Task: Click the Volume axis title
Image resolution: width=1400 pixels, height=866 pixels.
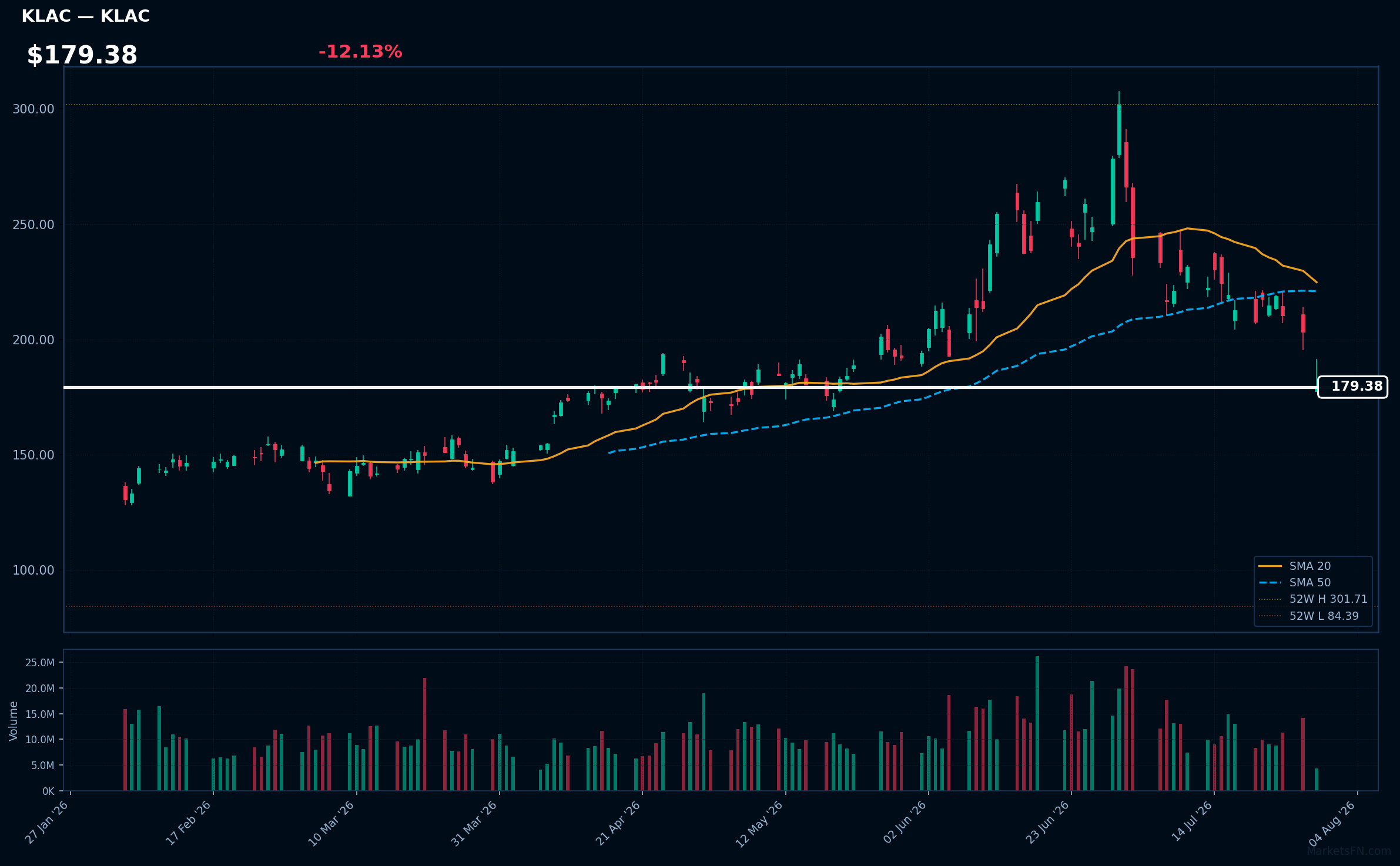Action: click(13, 721)
